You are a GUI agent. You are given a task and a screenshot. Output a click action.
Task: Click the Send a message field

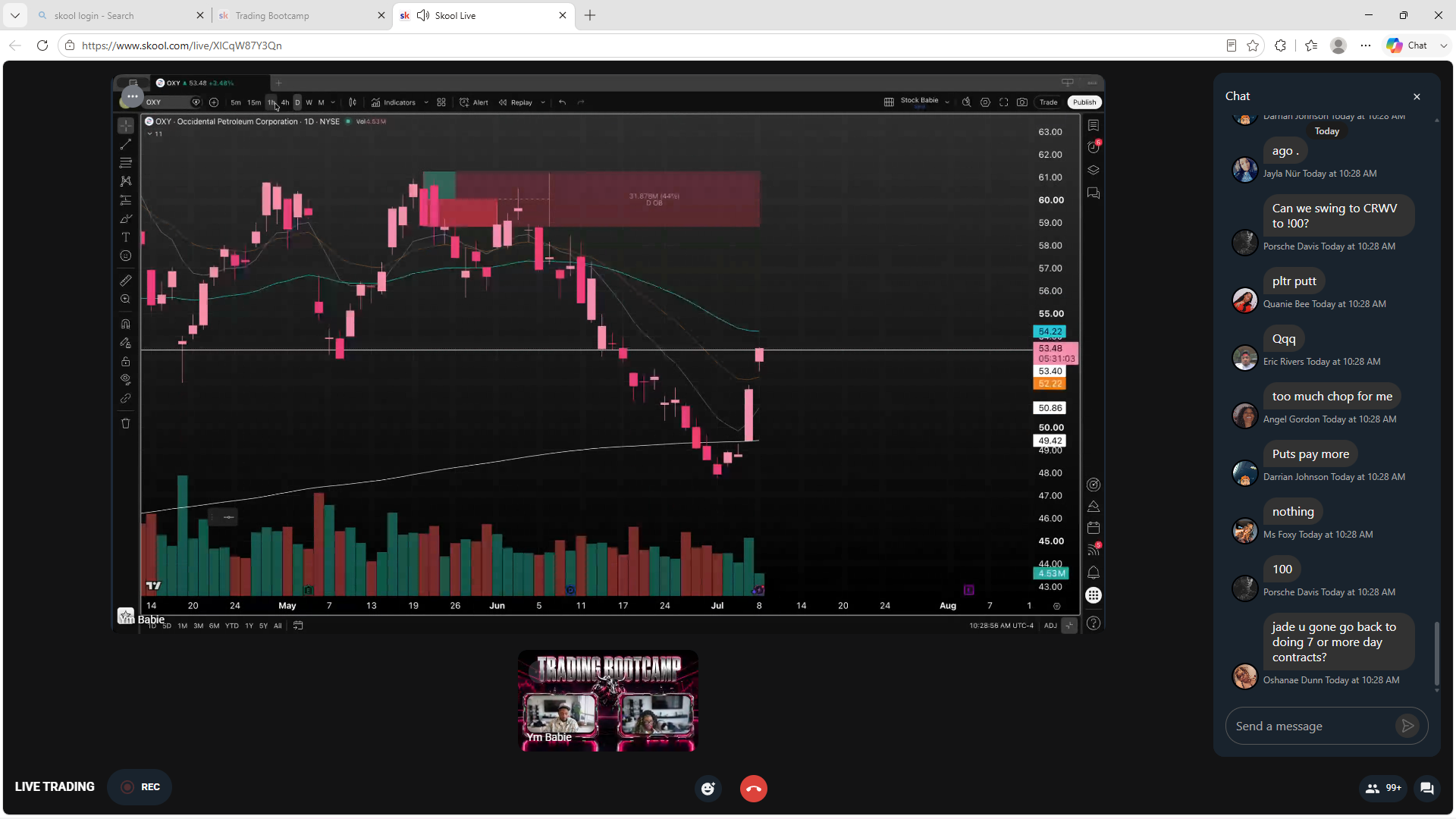1312,726
